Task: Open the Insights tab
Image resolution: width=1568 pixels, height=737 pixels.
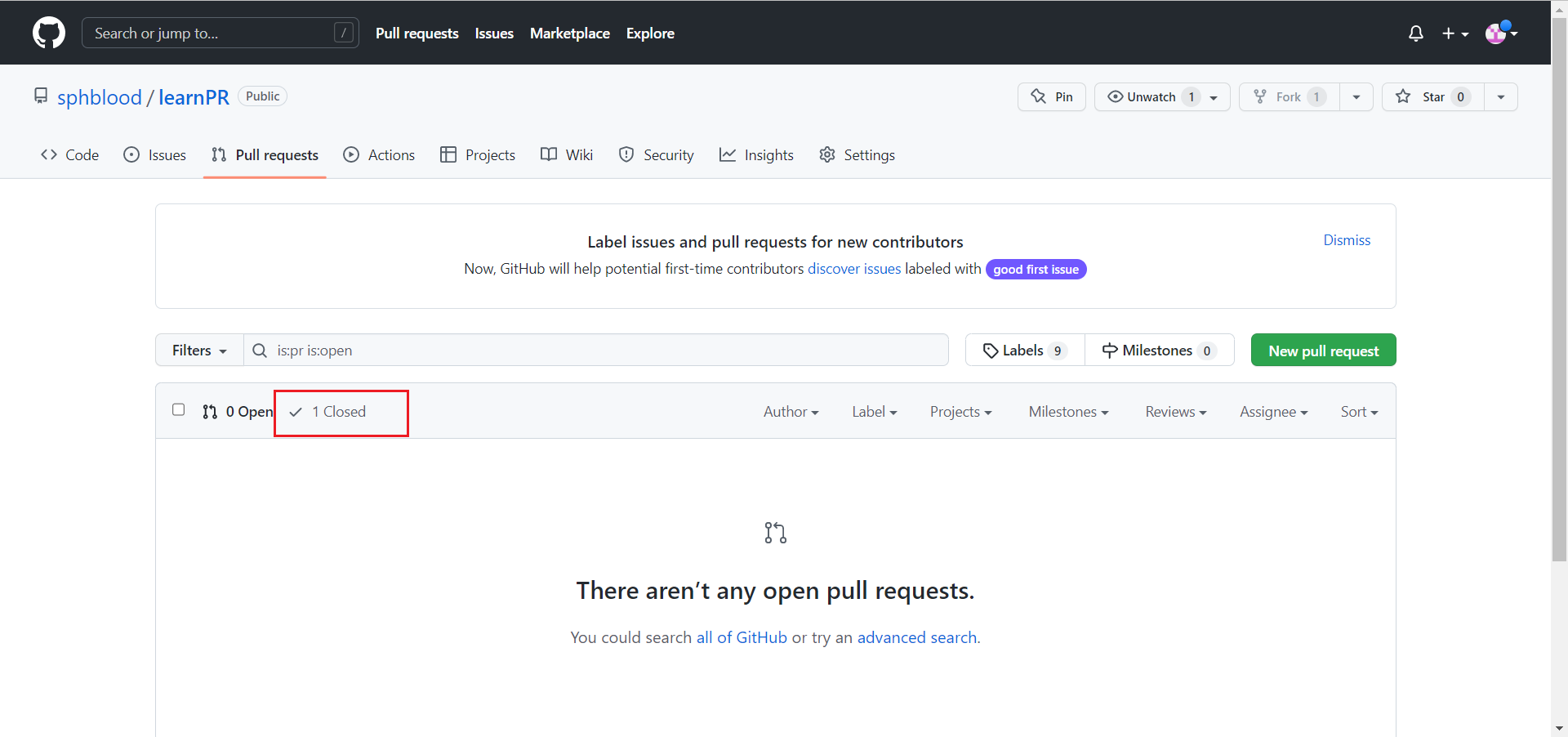Action: (756, 154)
